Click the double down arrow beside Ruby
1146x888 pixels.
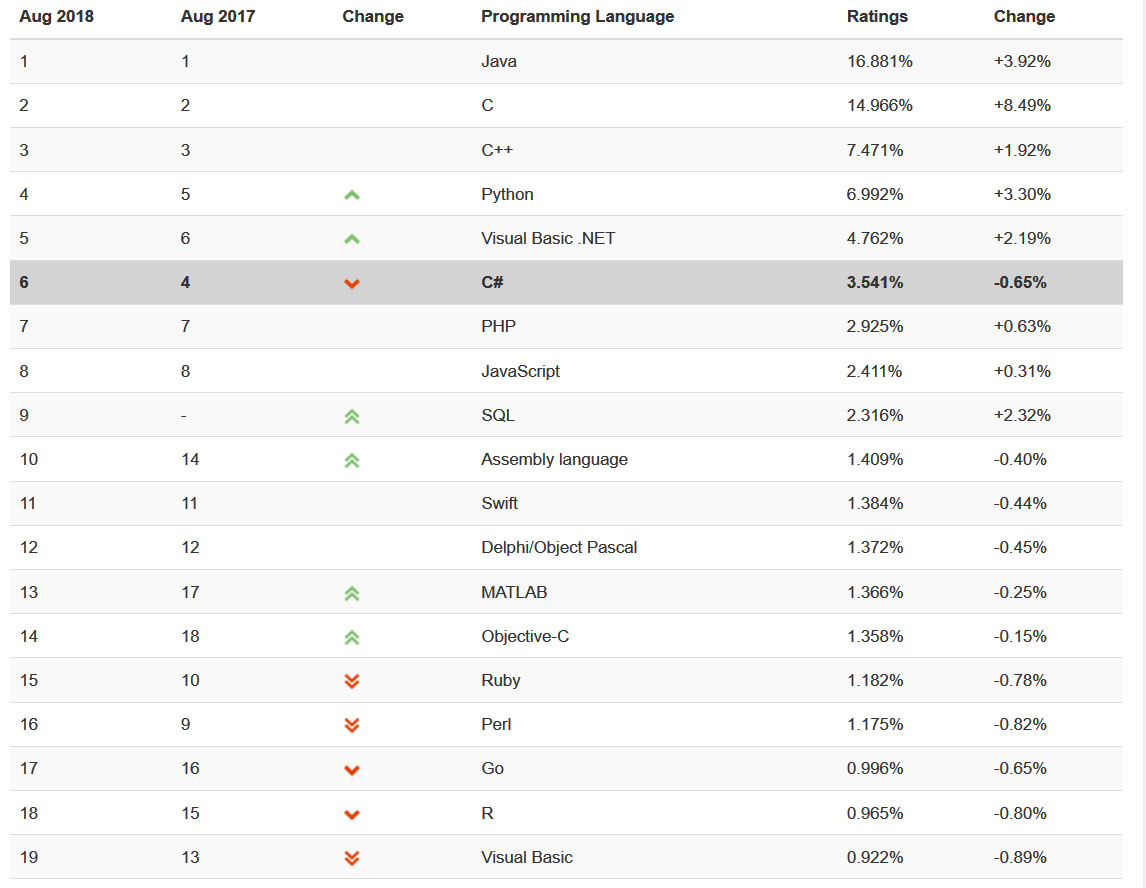pos(351,681)
